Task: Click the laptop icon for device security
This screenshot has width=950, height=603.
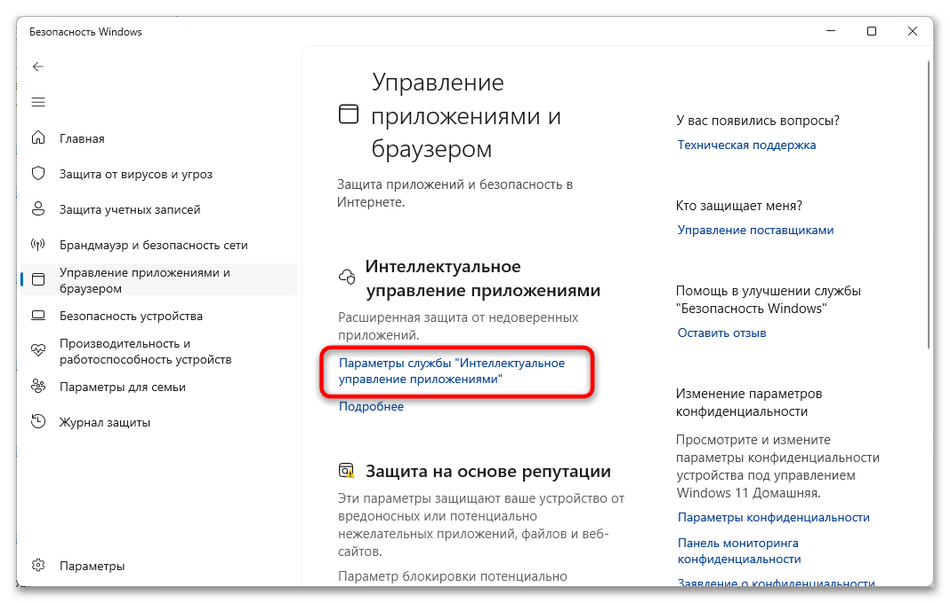Action: coord(38,316)
